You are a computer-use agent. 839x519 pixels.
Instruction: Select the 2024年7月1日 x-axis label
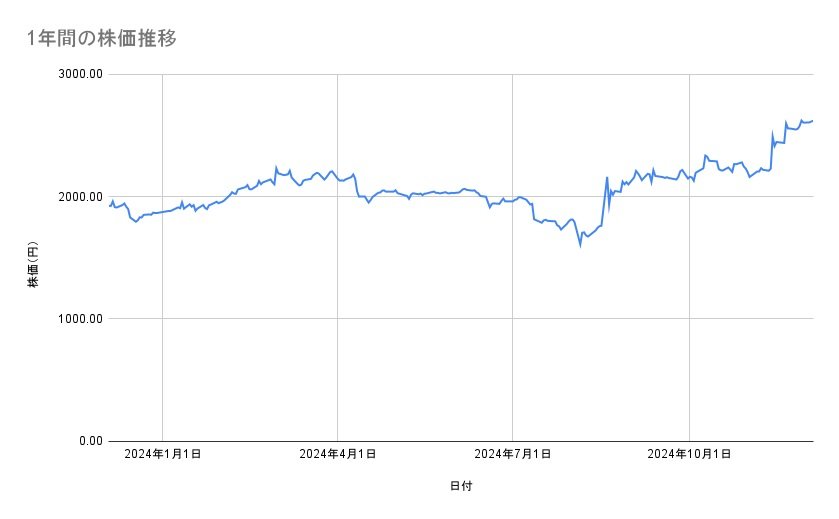[513, 455]
